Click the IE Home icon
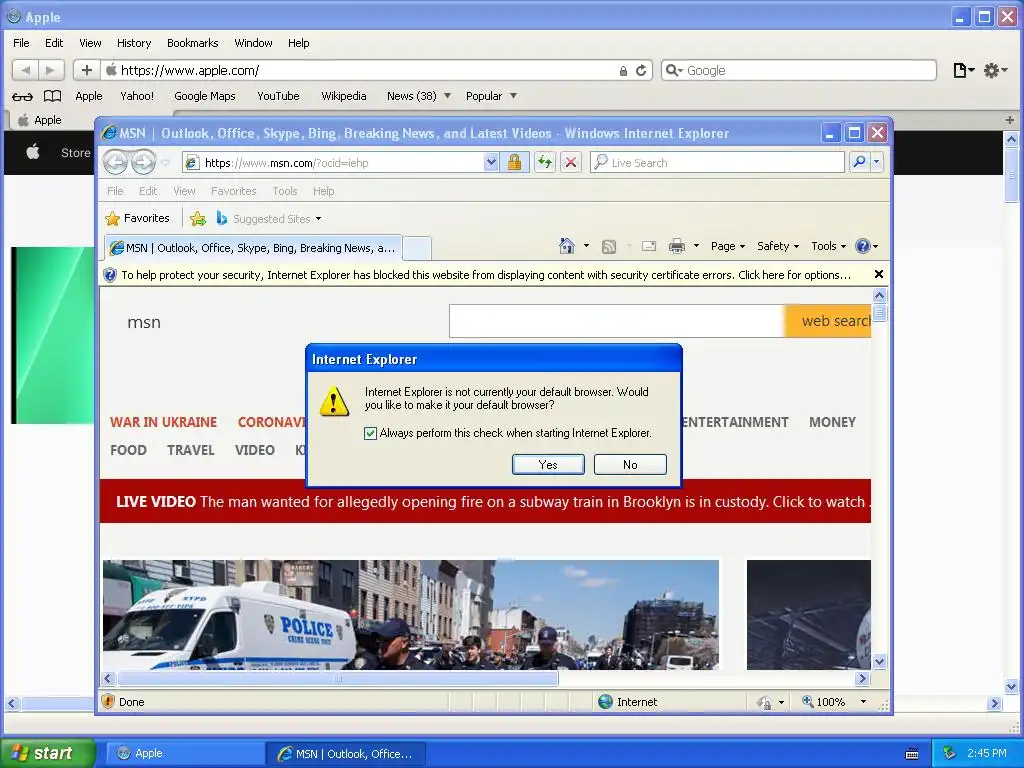Viewport: 1024px width, 768px height. click(567, 246)
